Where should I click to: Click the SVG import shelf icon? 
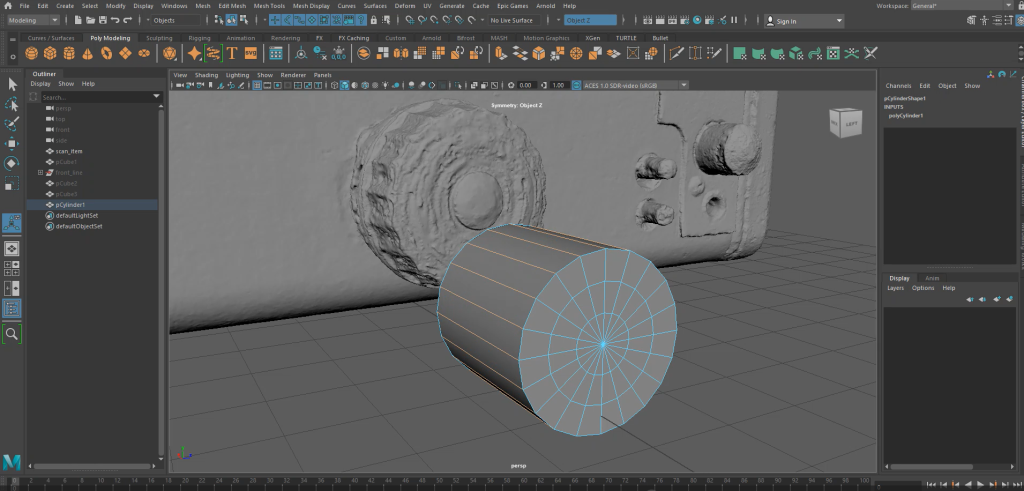tap(251, 53)
